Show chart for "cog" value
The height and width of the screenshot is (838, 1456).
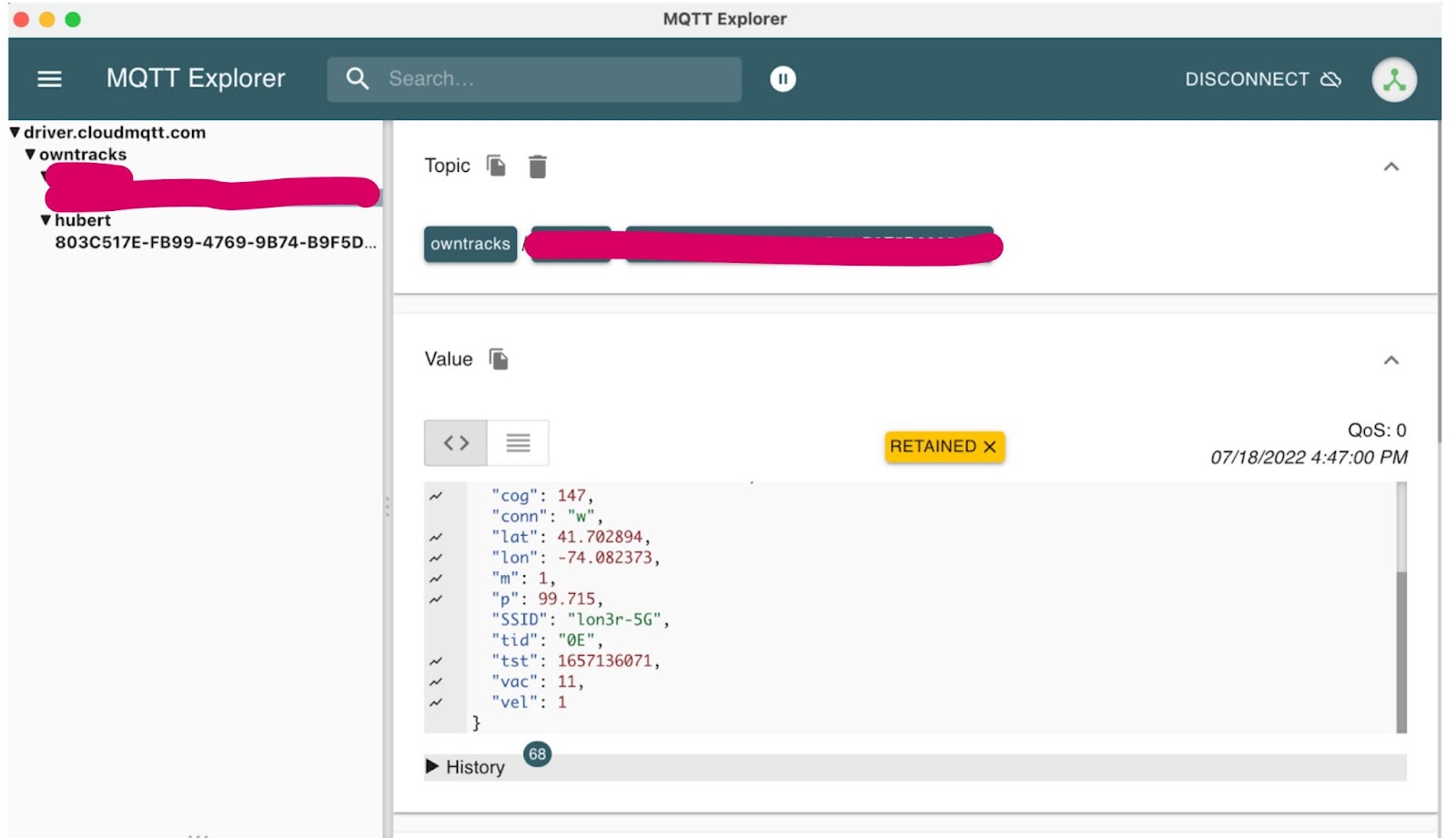tap(436, 496)
